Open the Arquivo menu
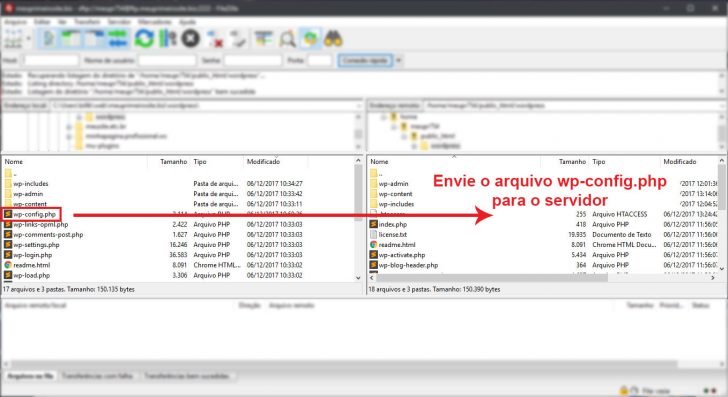Screen dimensions: 728x397 tap(16, 22)
